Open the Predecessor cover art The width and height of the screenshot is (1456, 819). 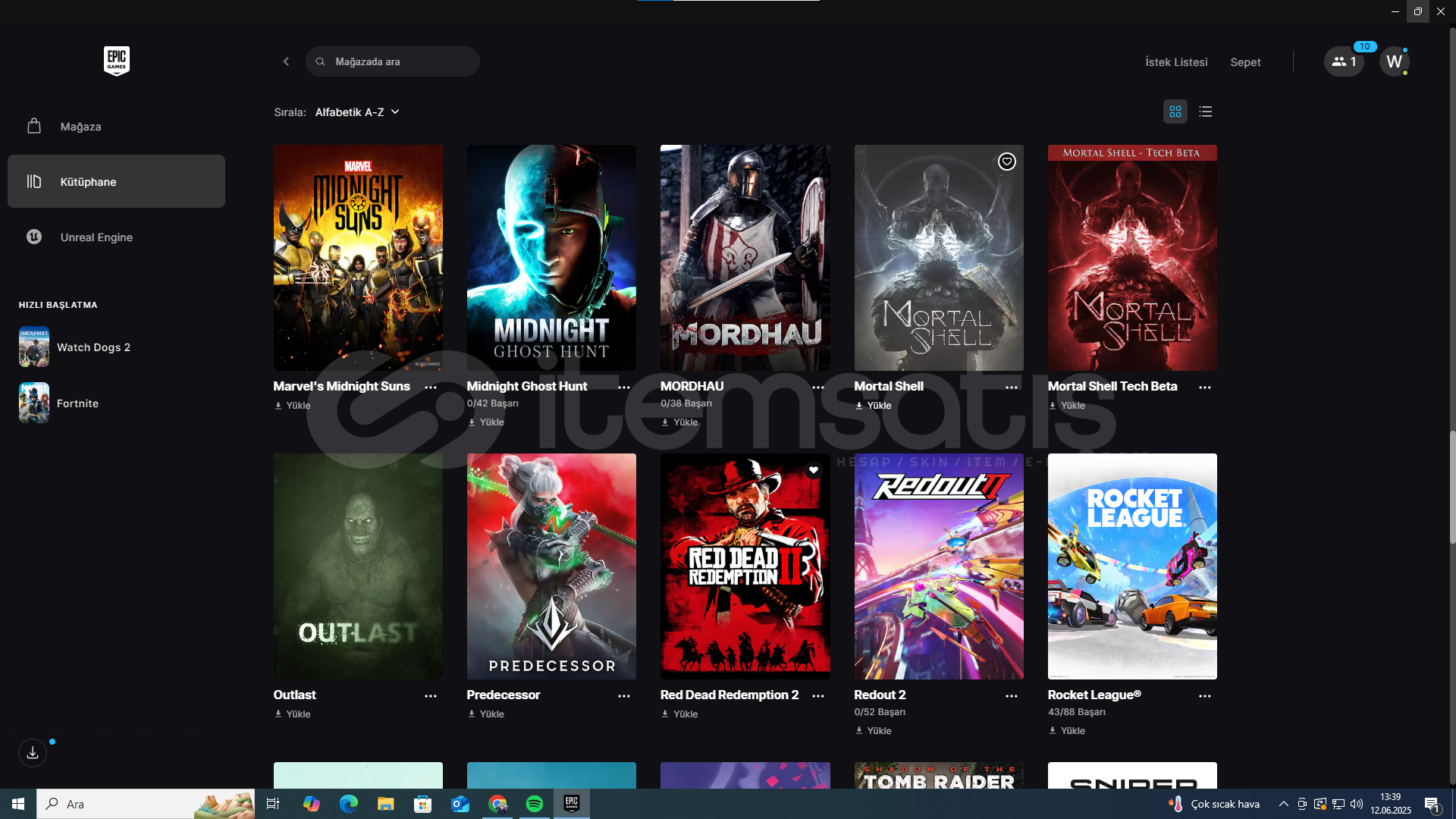coord(551,566)
